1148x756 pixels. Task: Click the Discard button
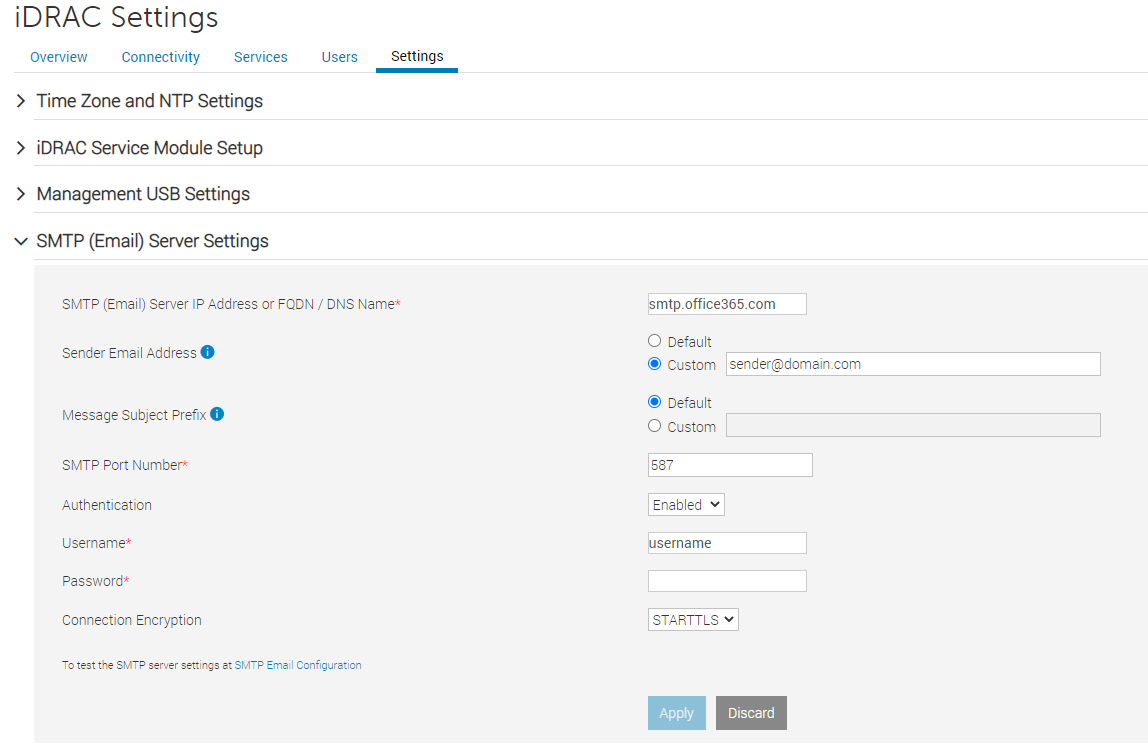point(751,712)
